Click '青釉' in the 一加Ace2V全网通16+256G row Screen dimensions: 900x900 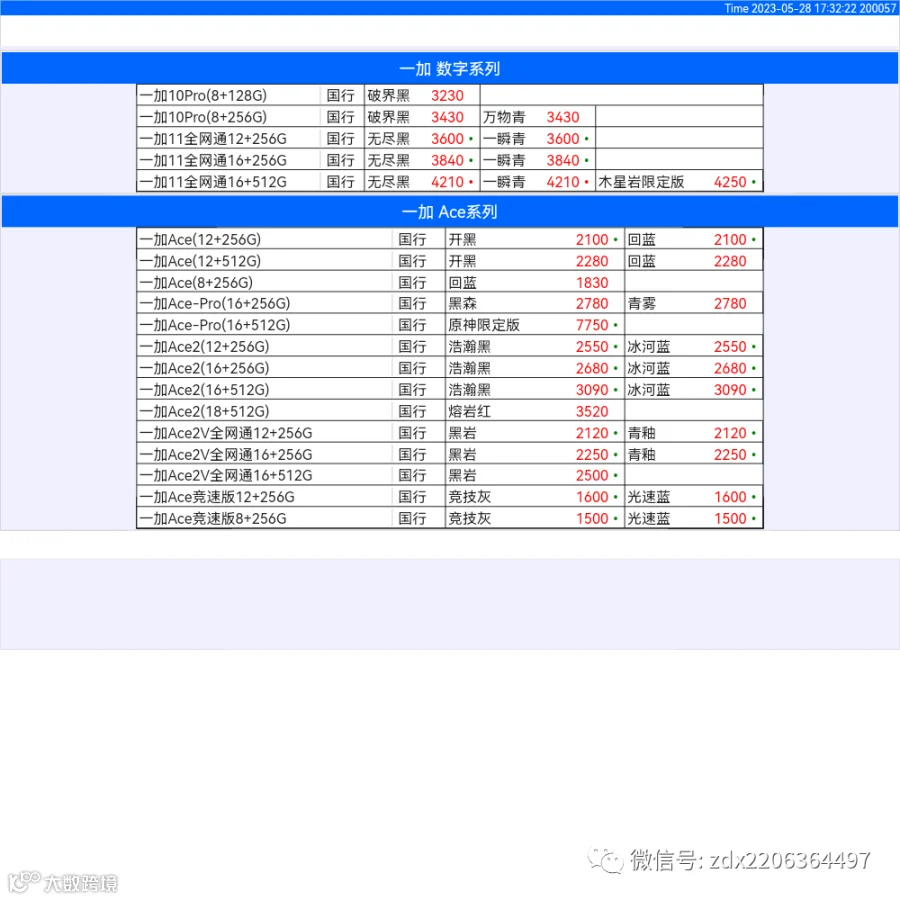coord(642,455)
